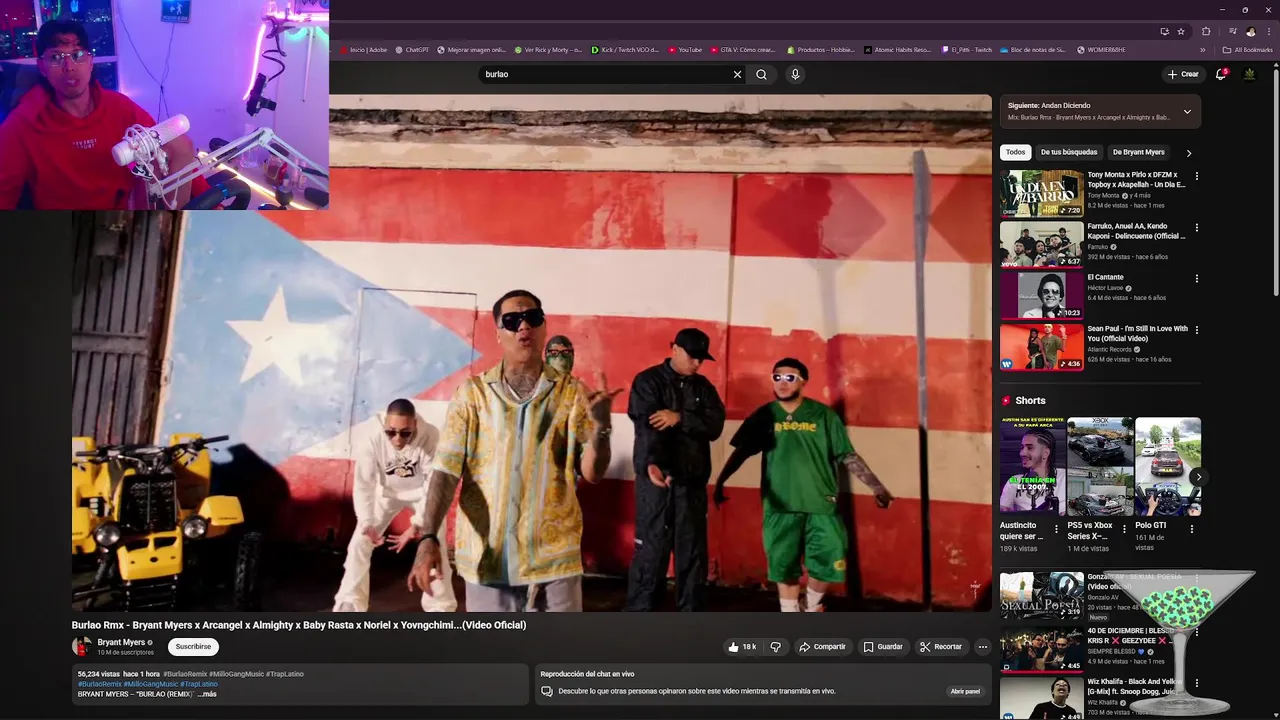
Task: Open options menu for Sean Paul video
Action: click(1196, 330)
